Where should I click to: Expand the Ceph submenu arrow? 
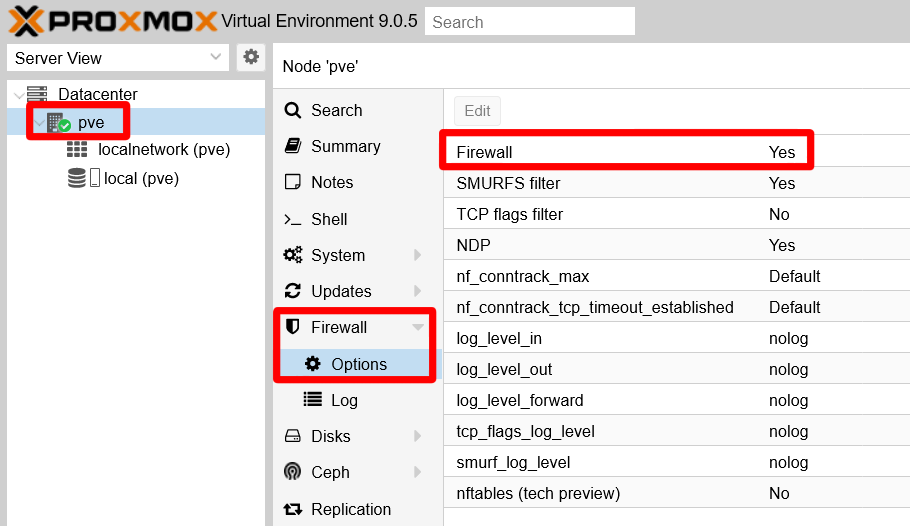click(417, 472)
